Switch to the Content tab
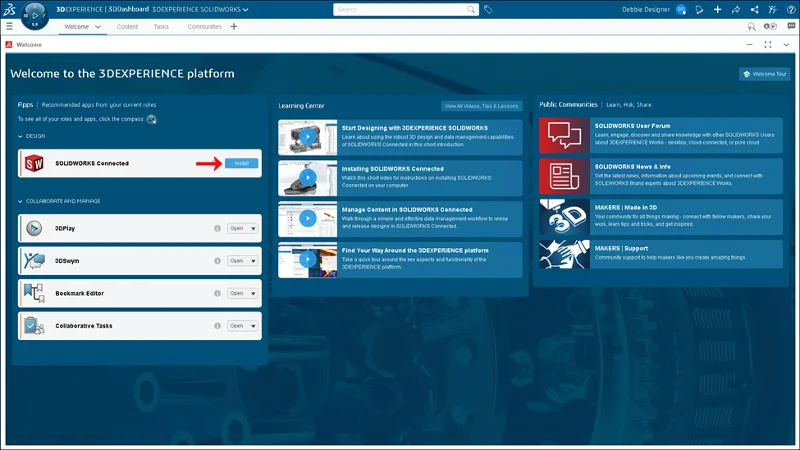 tap(127, 27)
